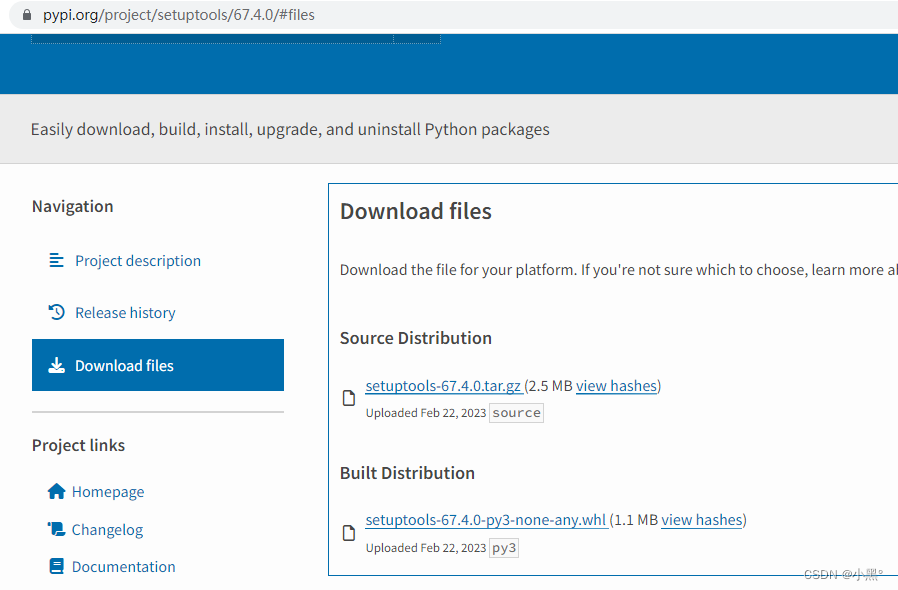
Task: View hashes for the .whl file
Action: (702, 520)
